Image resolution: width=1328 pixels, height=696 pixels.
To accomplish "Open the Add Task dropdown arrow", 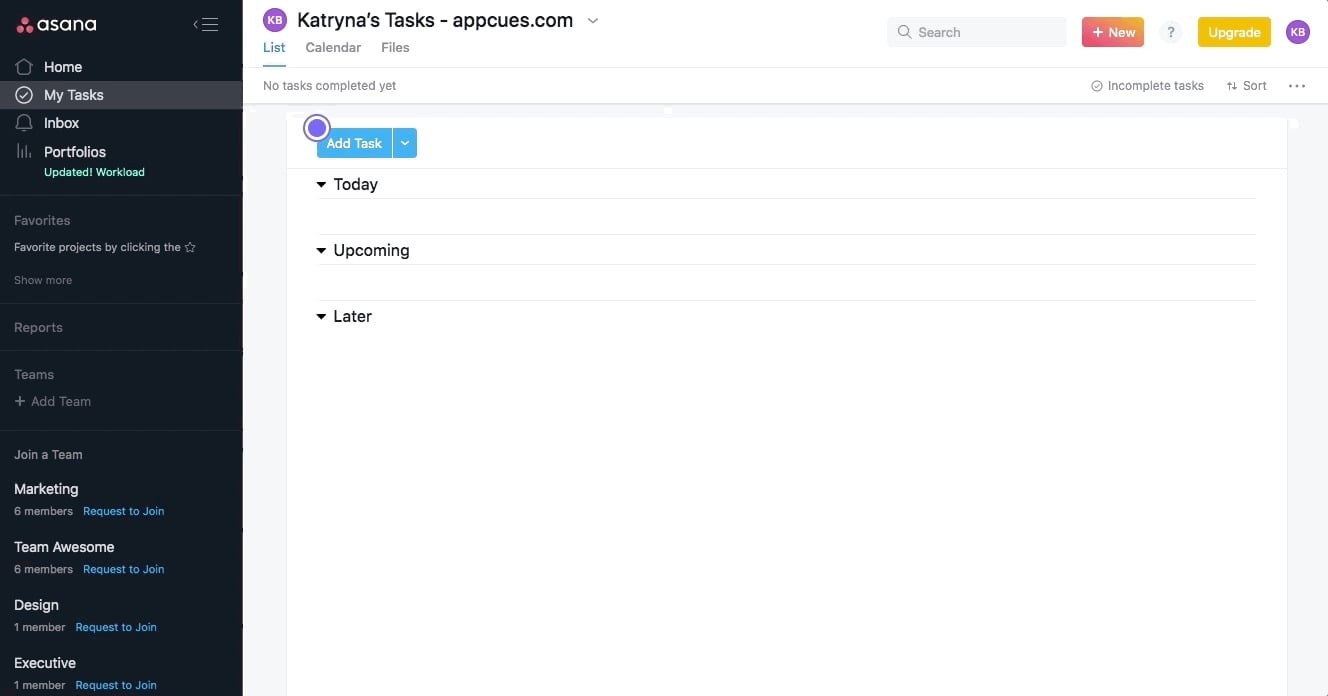I will (x=405, y=143).
